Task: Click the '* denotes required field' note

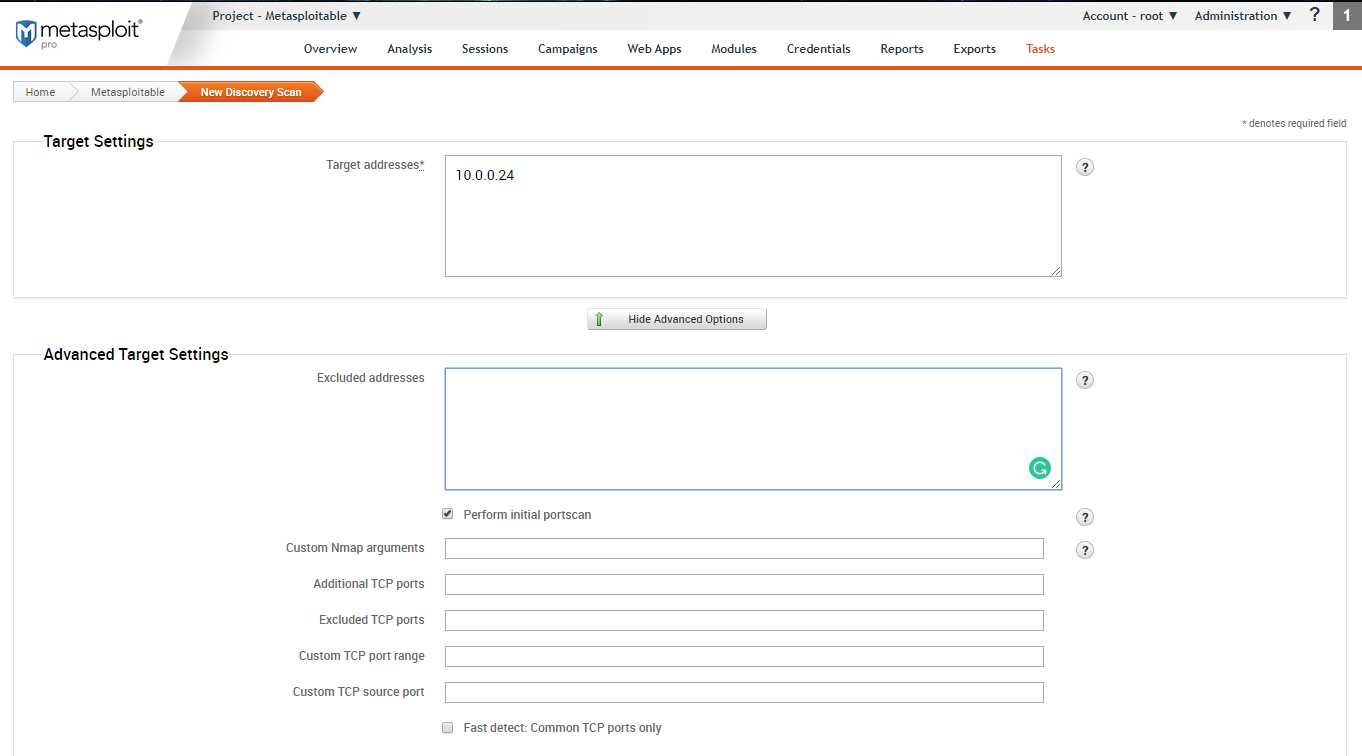Action: [1294, 123]
